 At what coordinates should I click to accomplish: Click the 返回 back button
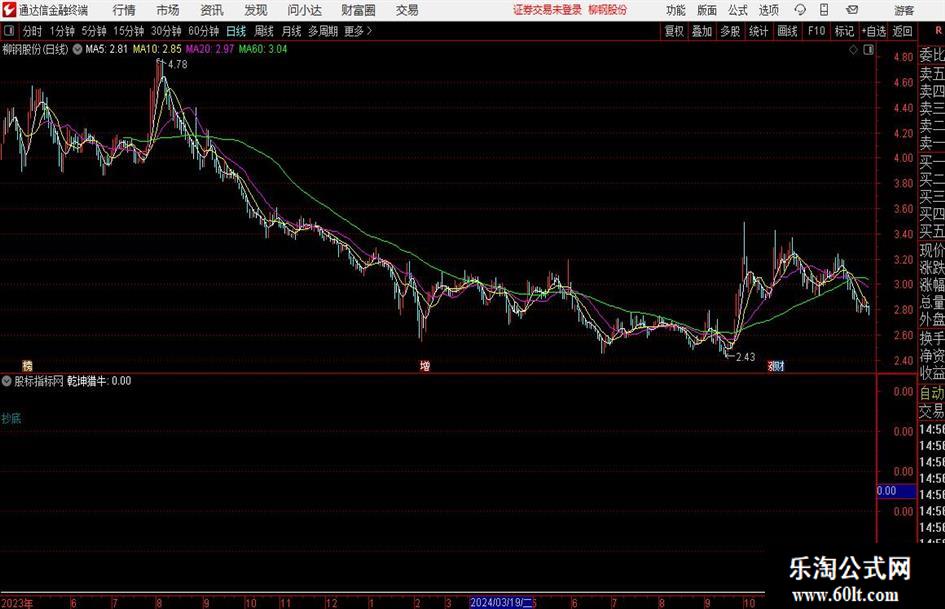pos(902,31)
